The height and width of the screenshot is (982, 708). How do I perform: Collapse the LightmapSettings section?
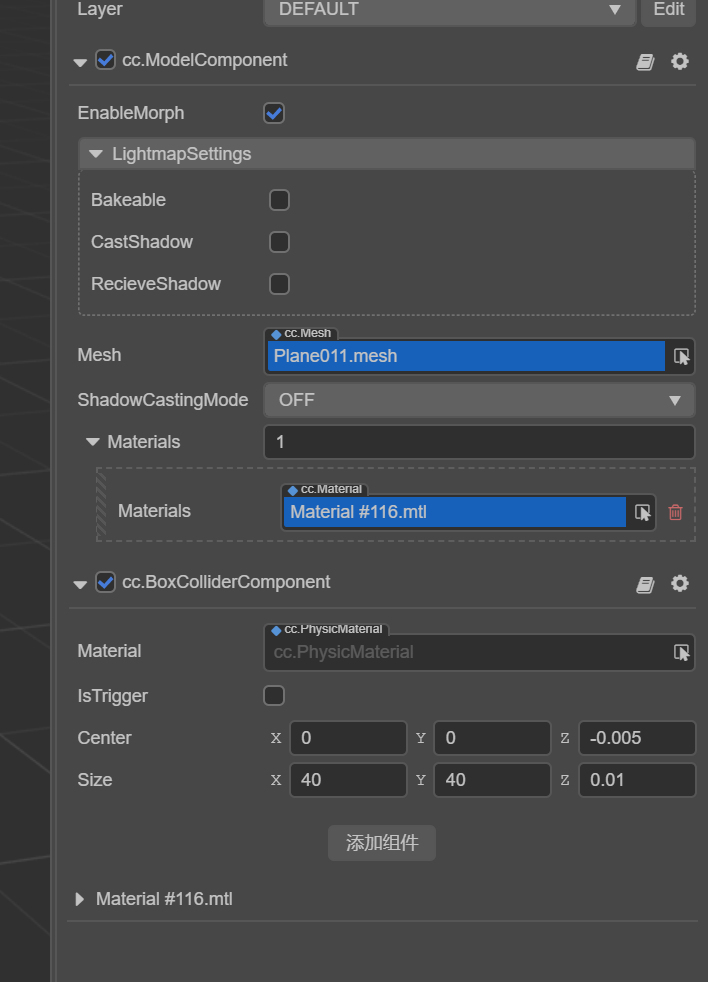[x=96, y=154]
